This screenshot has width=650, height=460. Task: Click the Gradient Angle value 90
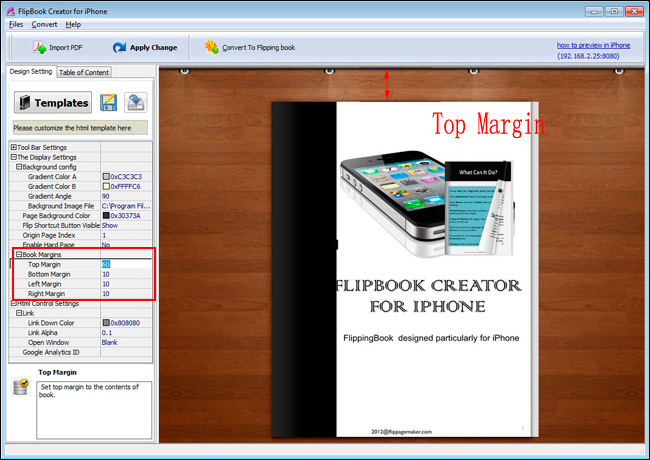pos(106,196)
